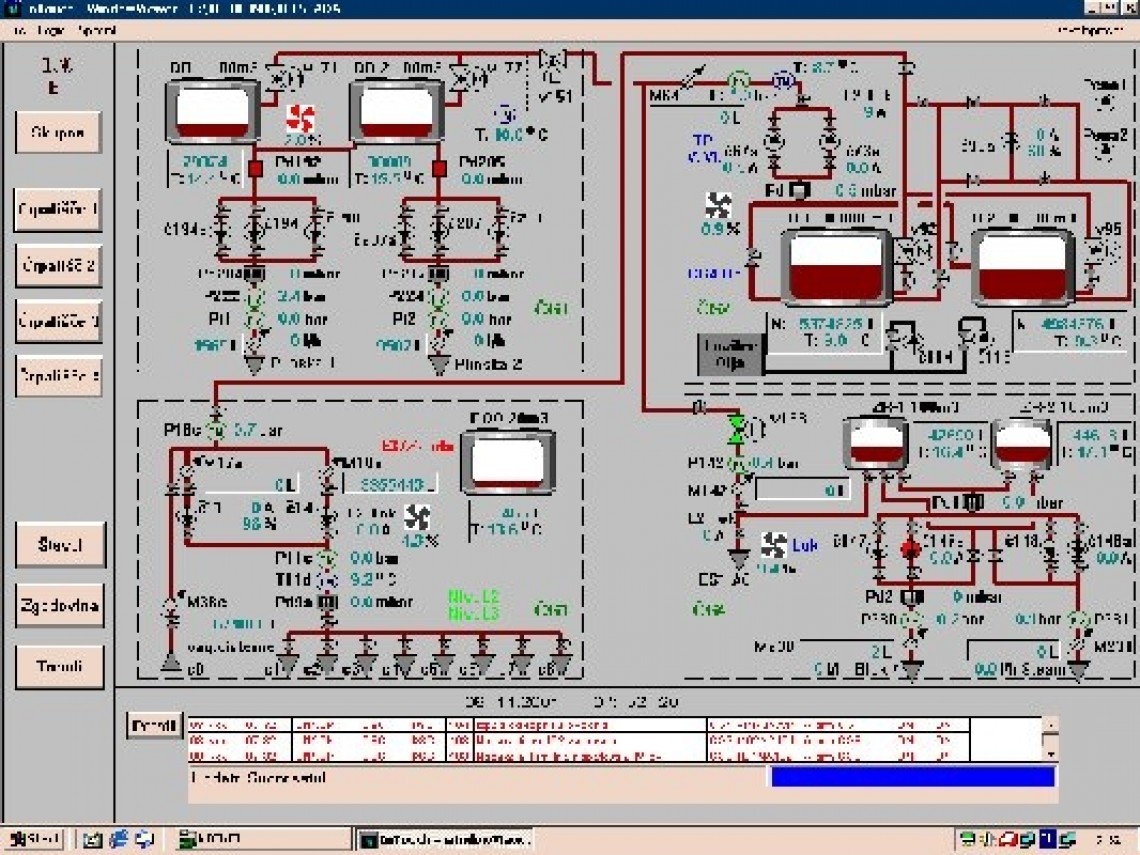Toggle the Pumpa 1 indicator
Screen dimensions: 1140x855
[1105, 102]
